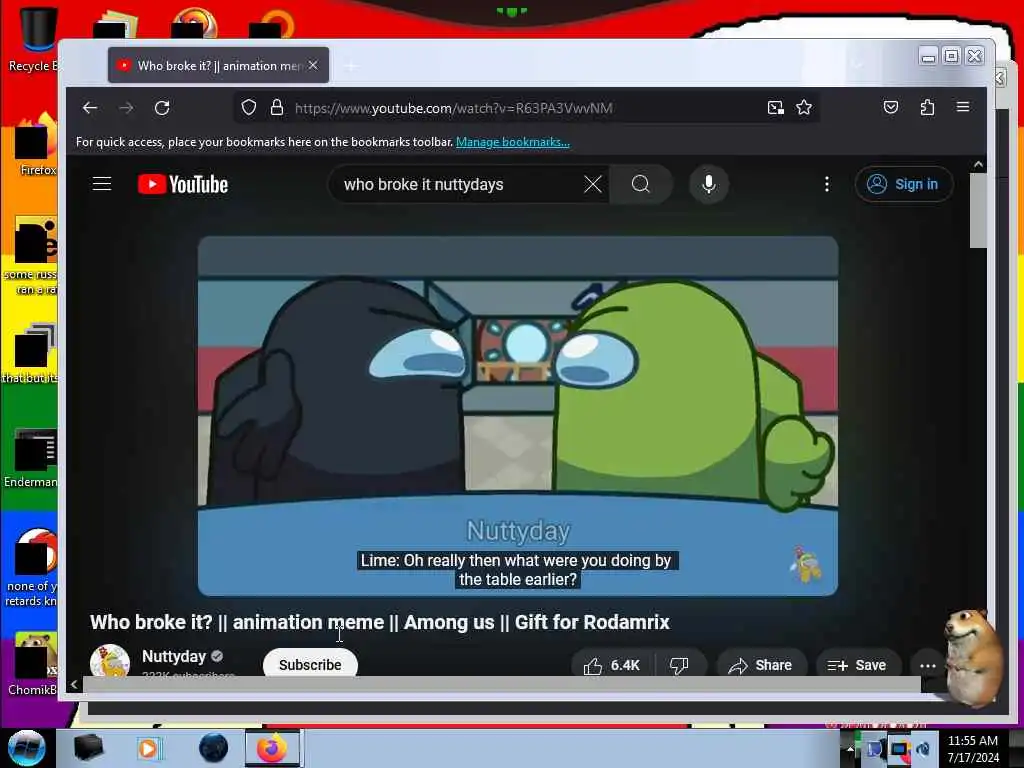The image size is (1024, 768).
Task: Click the video player frame
Action: coord(518,416)
